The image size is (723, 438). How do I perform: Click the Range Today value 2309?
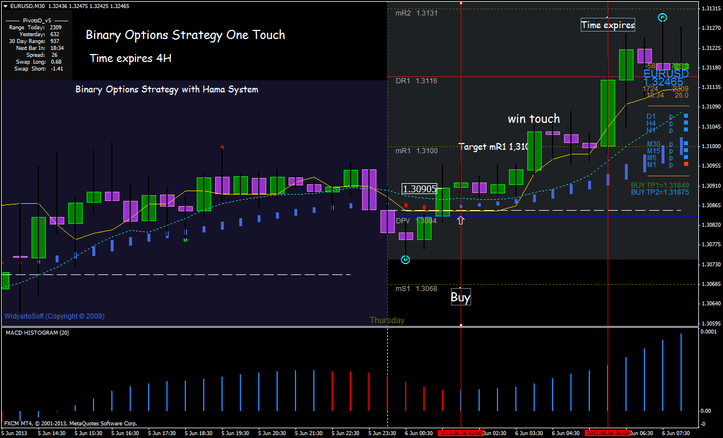point(55,28)
